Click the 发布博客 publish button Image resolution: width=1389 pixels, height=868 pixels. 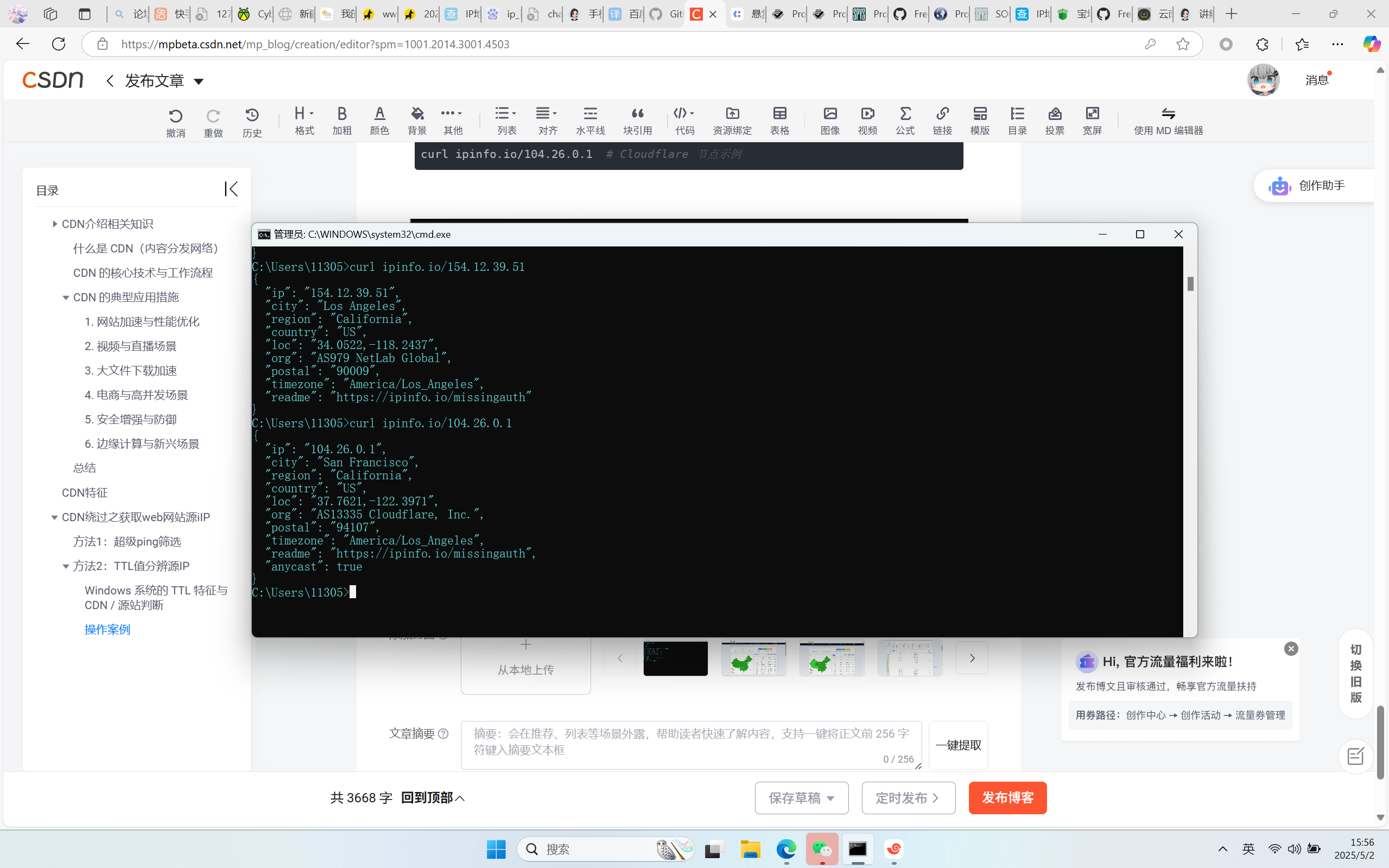coord(1007,797)
